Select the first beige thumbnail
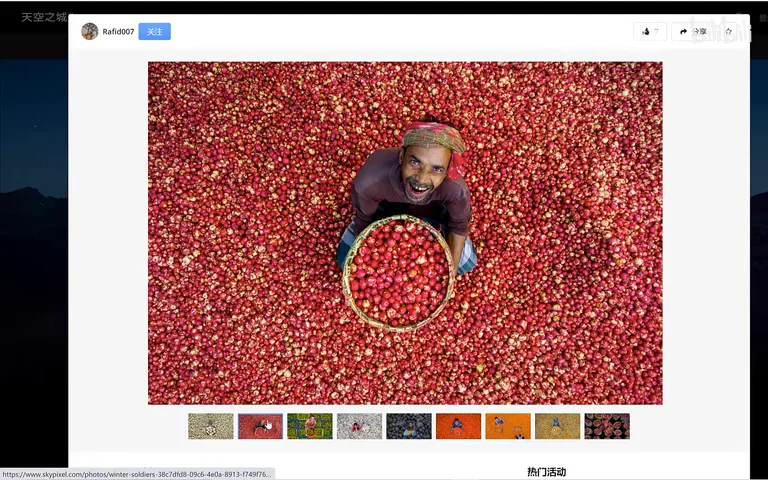Screen dimensions: 768x480 pyautogui.click(x=211, y=426)
